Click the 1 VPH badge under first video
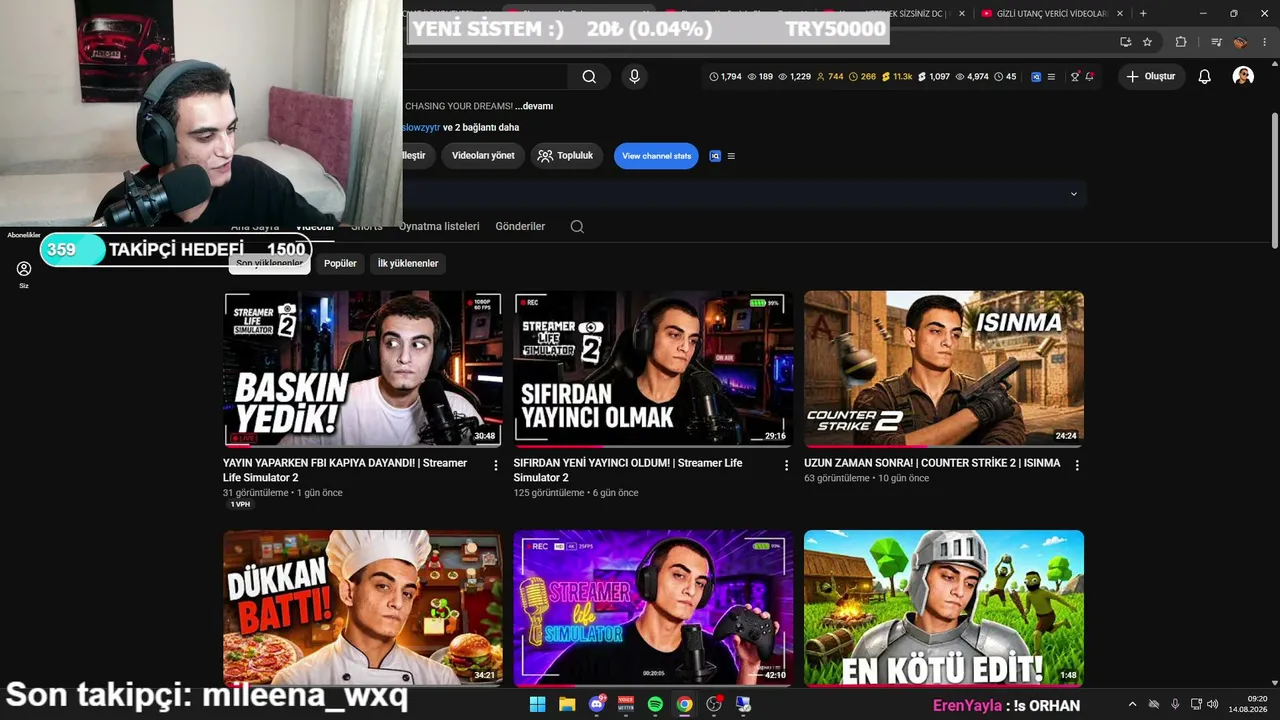 pos(241,505)
